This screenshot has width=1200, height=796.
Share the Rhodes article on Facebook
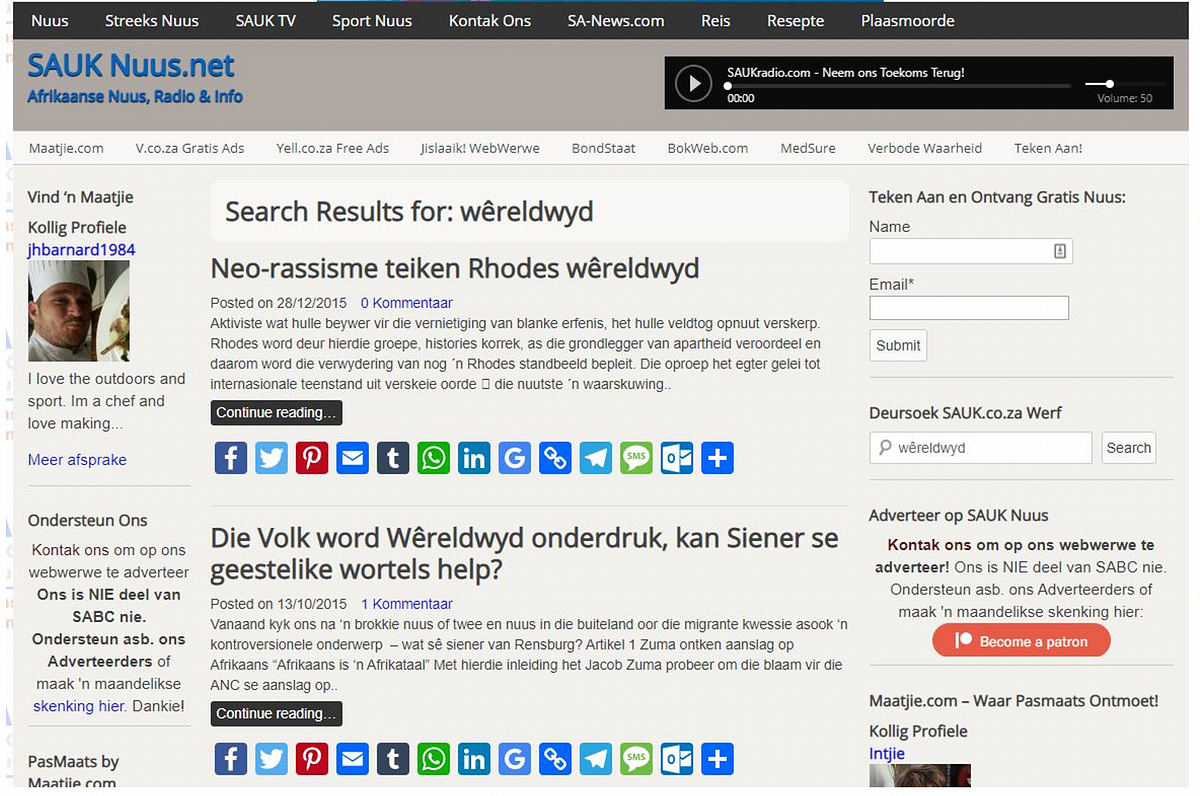[x=231, y=458]
